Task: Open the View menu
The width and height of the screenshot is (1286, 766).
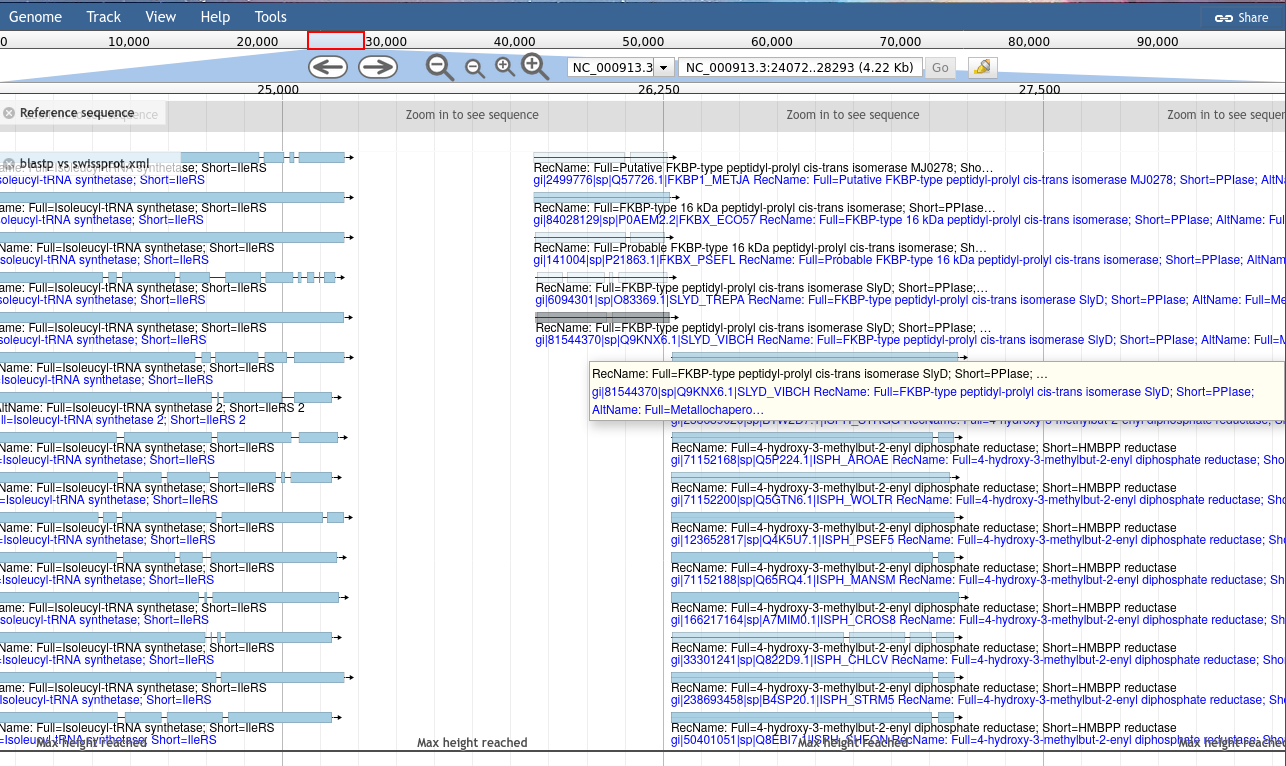Action: click(x=161, y=17)
